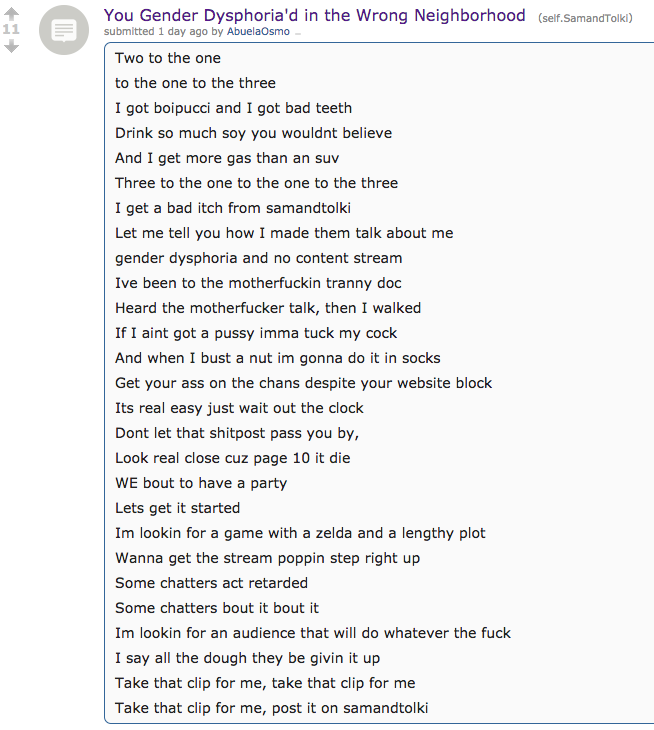The image size is (654, 730).
Task: Click the line "Look real close cuz page 10 it die"
Action: [x=233, y=458]
